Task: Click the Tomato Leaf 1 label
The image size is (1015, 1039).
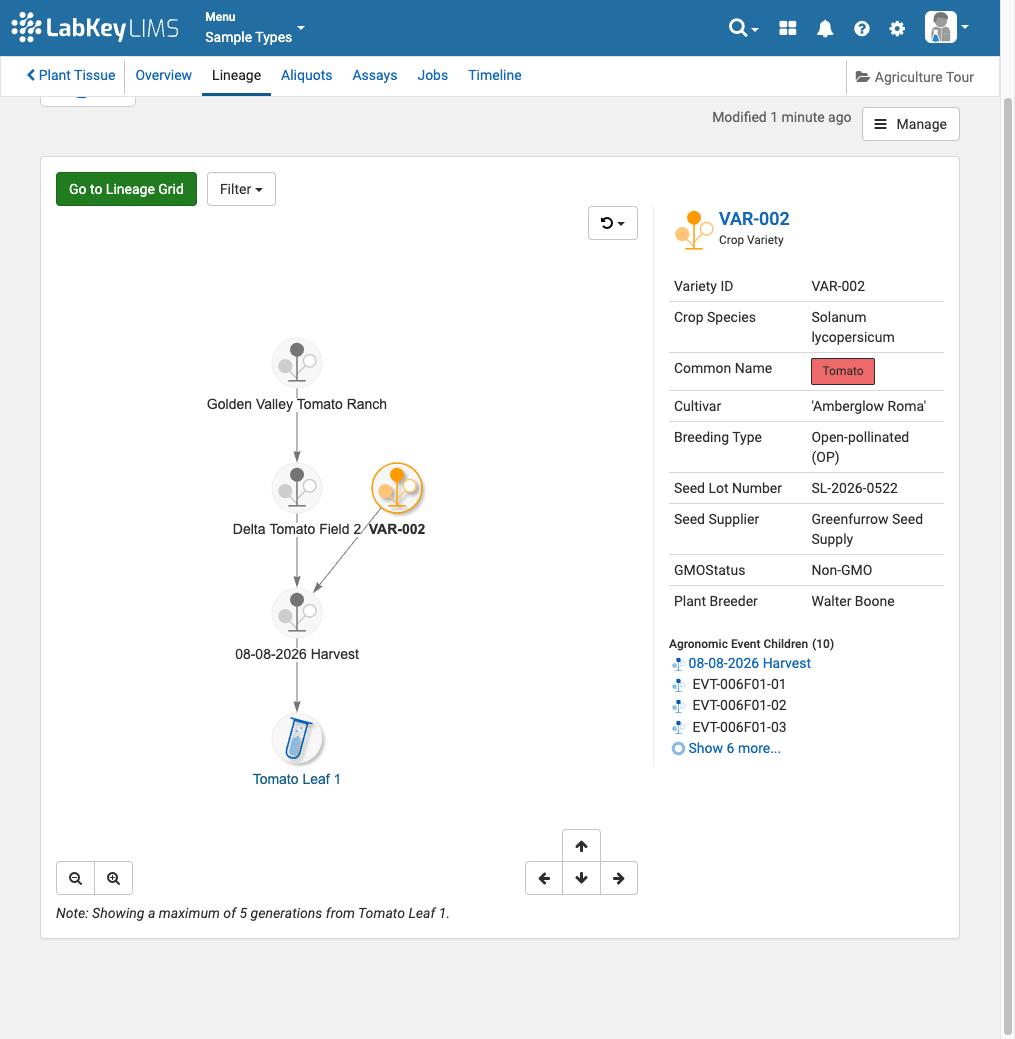Action: 297,779
